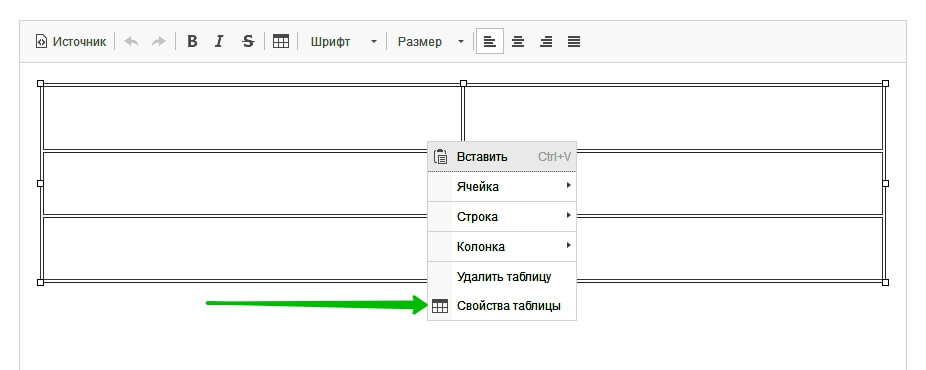Click the redo arrow icon
Screen dimensions: 926x370
coord(159,42)
